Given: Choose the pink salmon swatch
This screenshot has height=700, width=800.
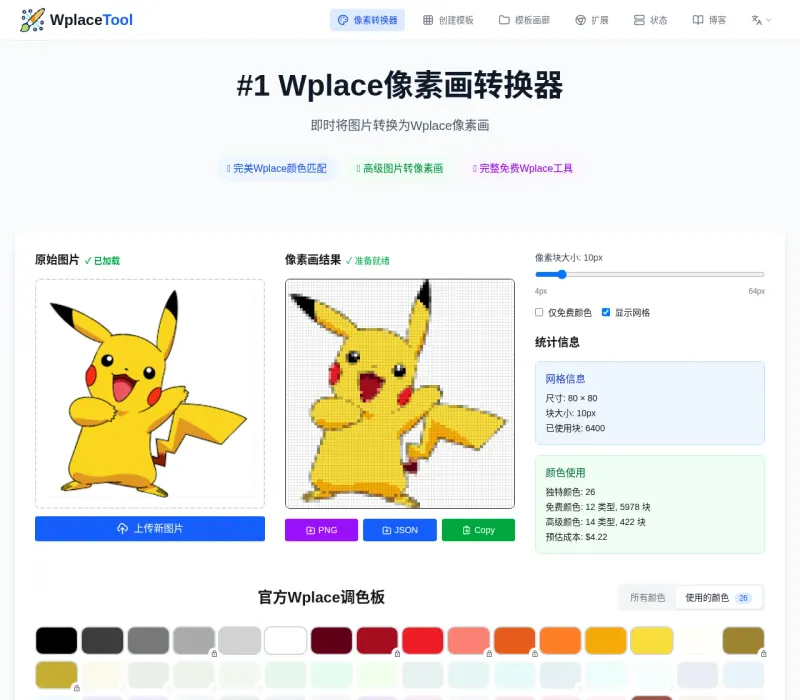Looking at the screenshot, I should click(469, 640).
